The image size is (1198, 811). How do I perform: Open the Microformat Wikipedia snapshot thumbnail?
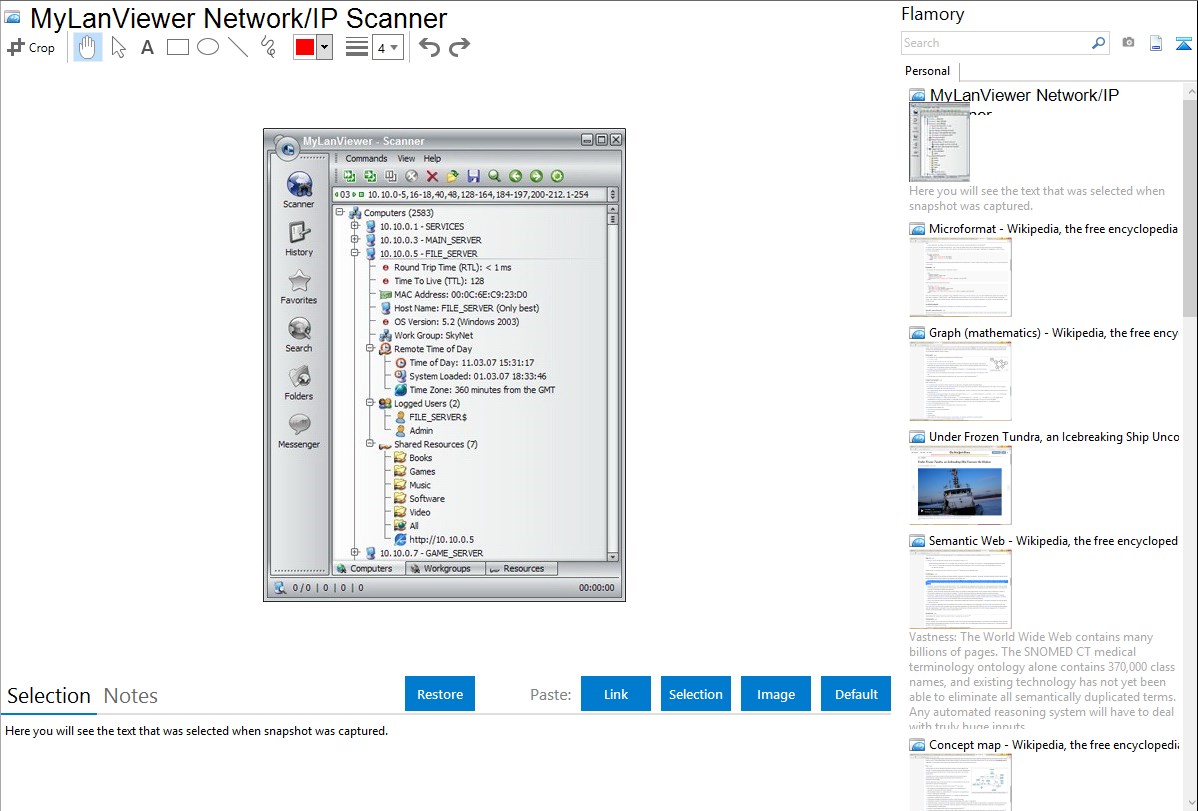pyautogui.click(x=960, y=277)
